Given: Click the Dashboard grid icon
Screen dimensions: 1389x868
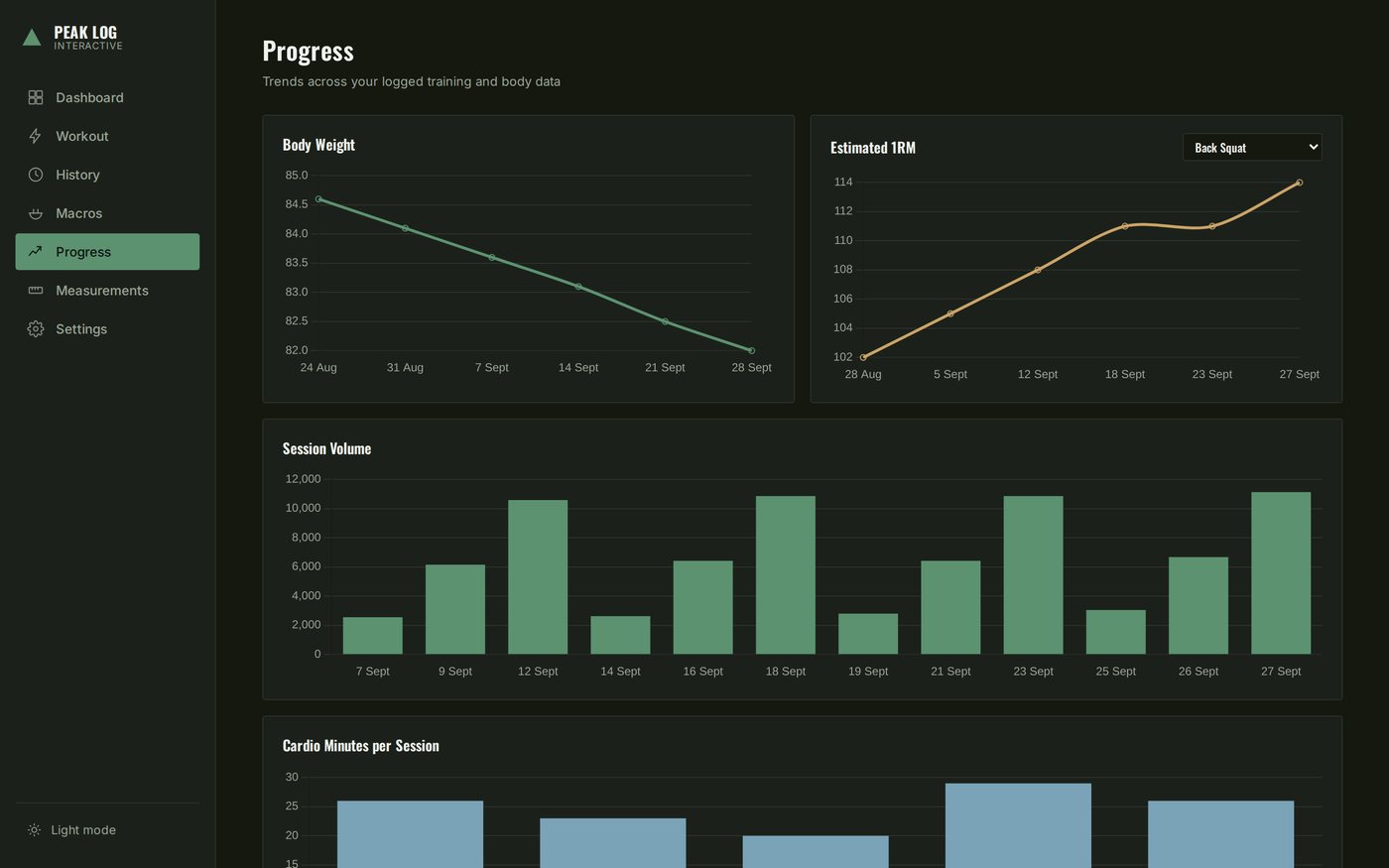Looking at the screenshot, I should click(x=36, y=97).
